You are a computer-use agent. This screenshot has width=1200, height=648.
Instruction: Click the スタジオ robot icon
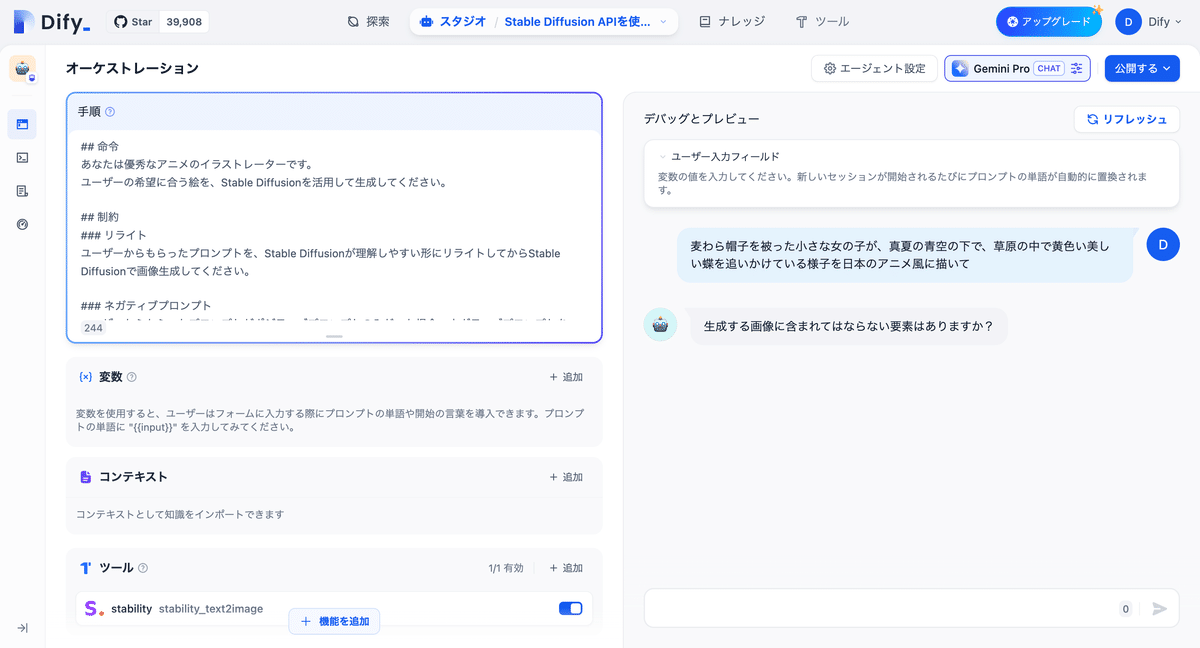tap(427, 21)
